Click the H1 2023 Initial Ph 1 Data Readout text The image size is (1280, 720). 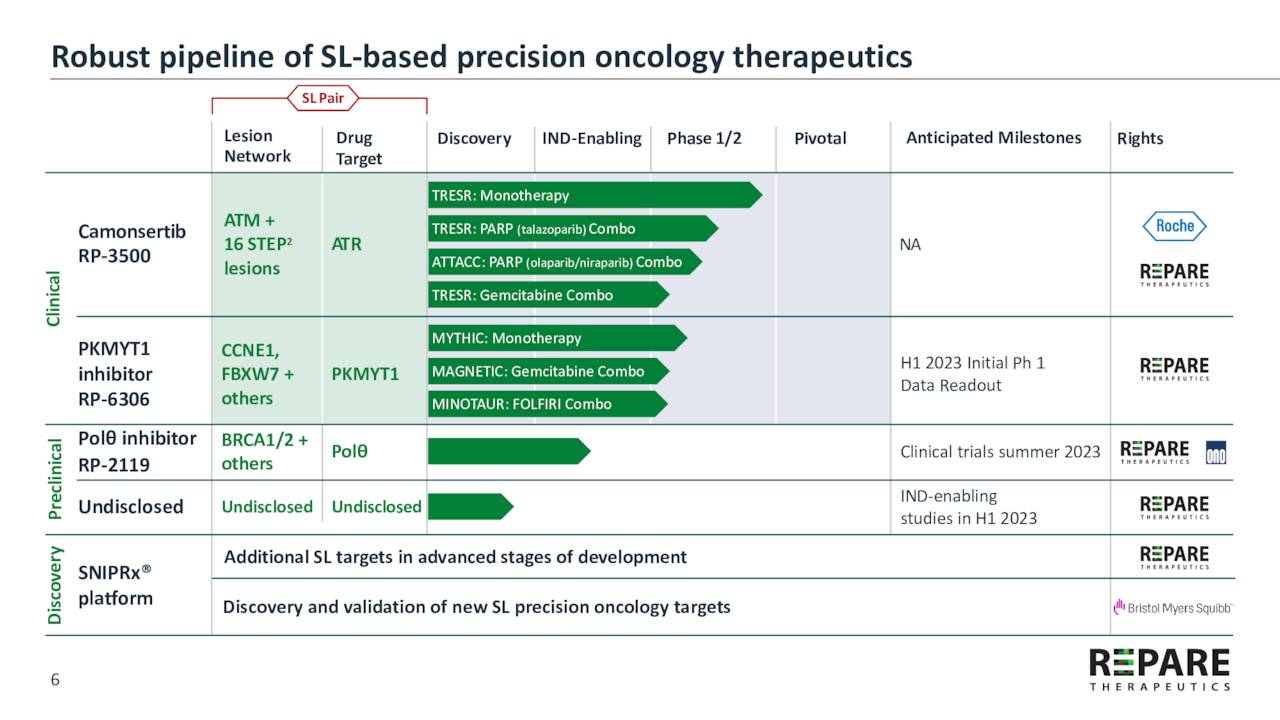pyautogui.click(x=972, y=374)
